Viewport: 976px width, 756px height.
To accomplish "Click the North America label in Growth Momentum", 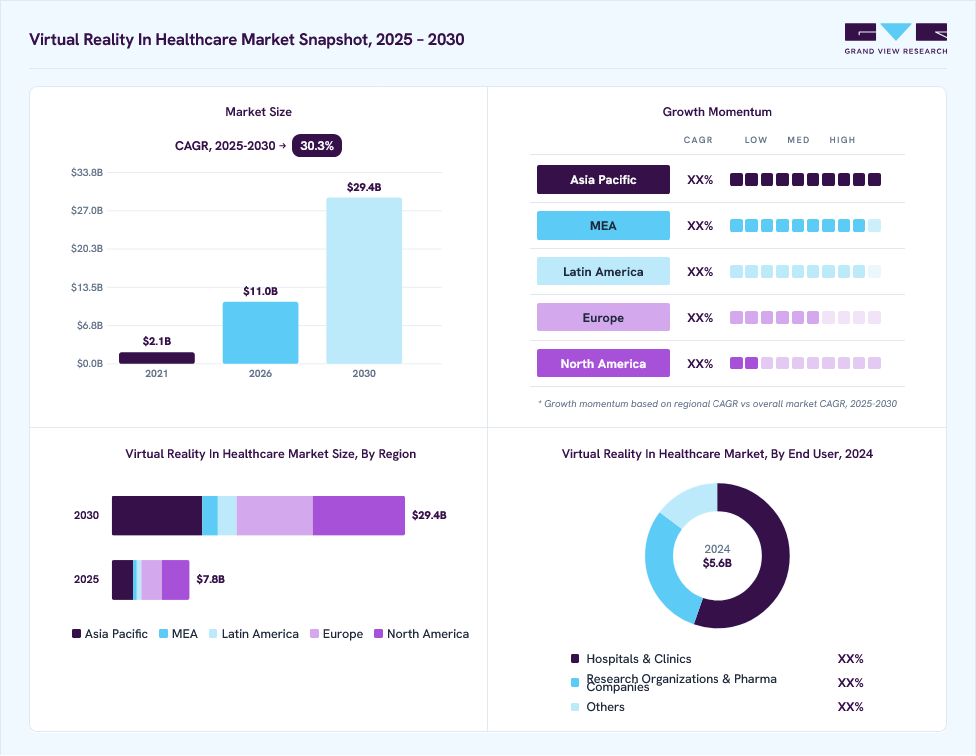I will click(603, 363).
